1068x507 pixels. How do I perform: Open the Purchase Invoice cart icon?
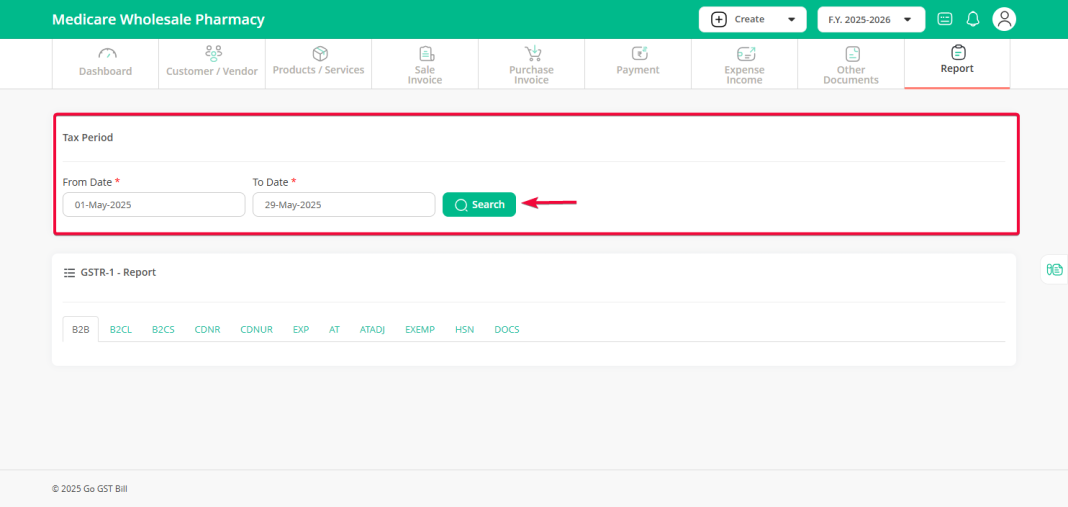point(532,54)
